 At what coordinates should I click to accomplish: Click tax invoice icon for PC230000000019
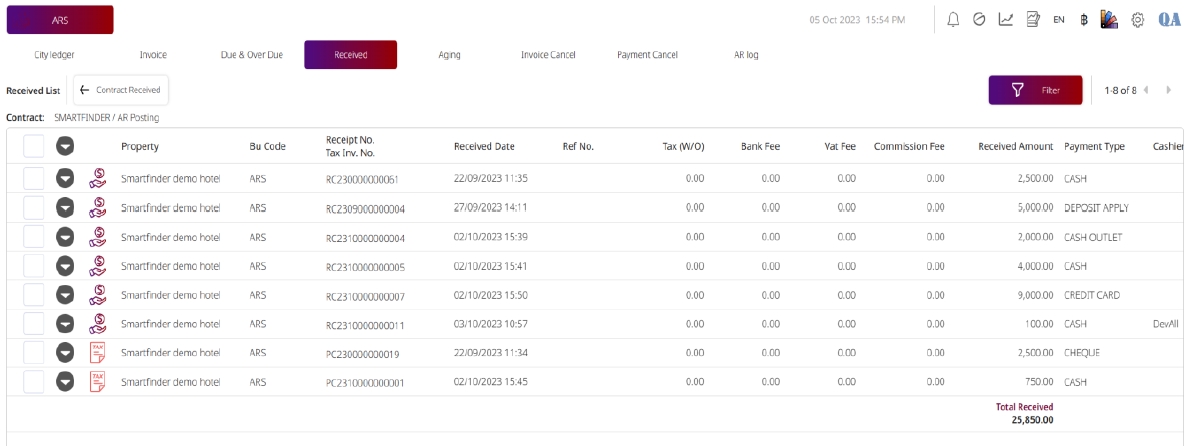(97, 352)
